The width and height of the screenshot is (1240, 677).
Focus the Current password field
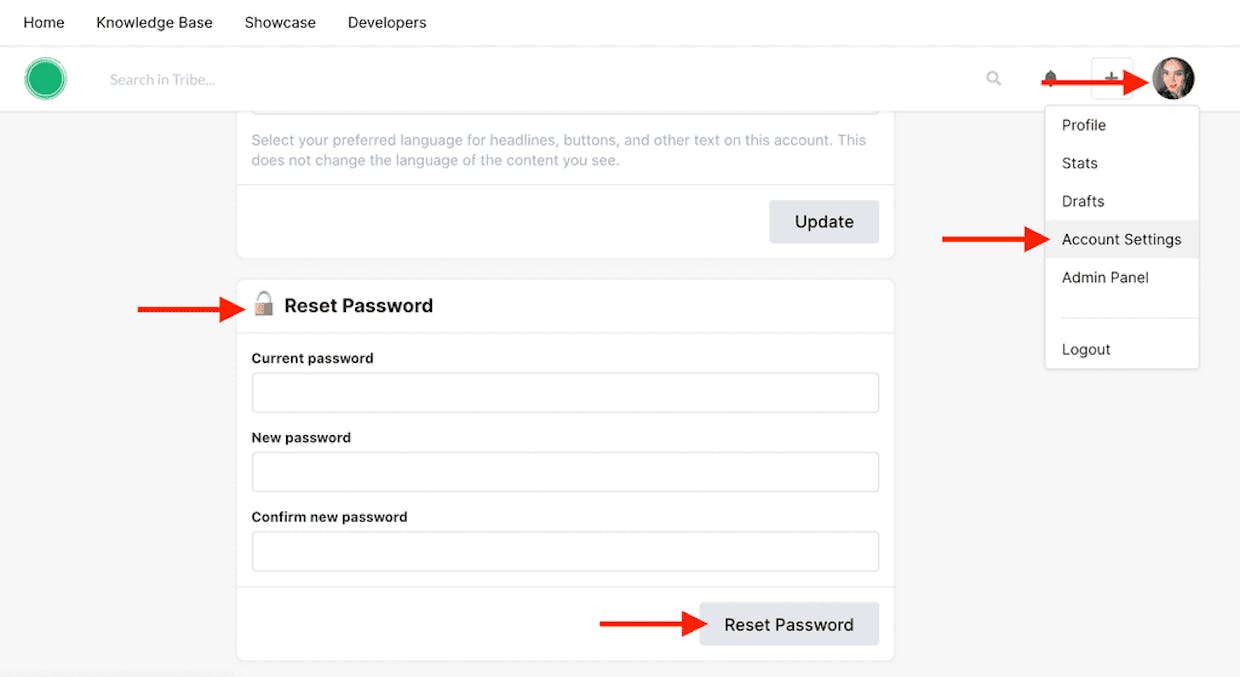(565, 393)
